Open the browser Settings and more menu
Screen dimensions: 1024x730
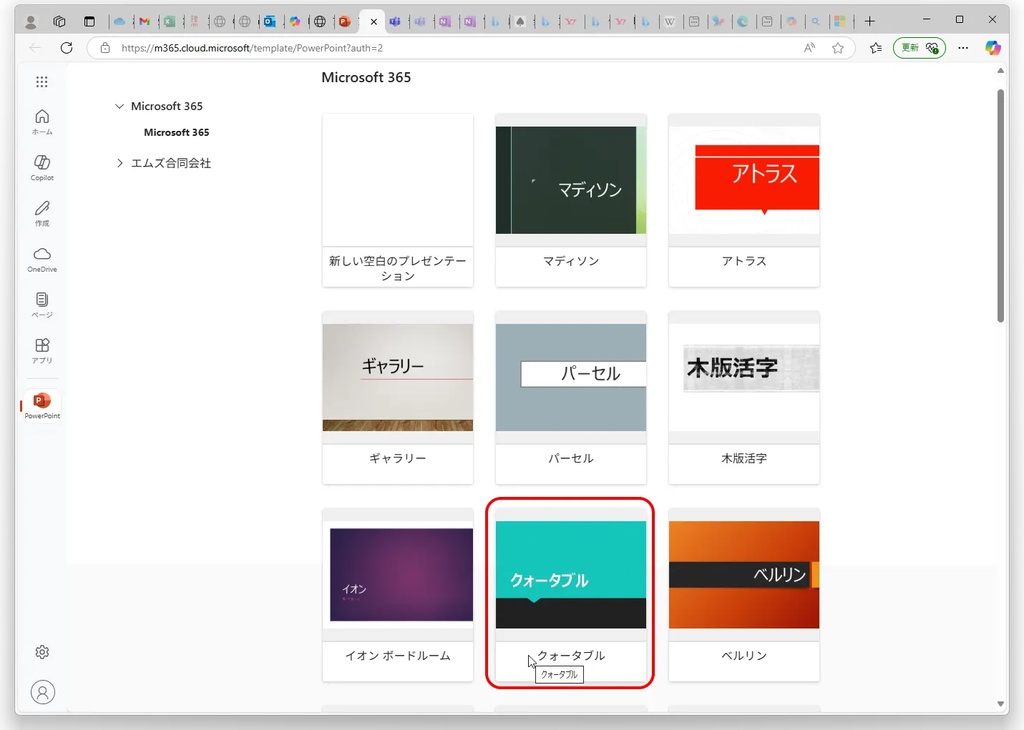tap(963, 48)
